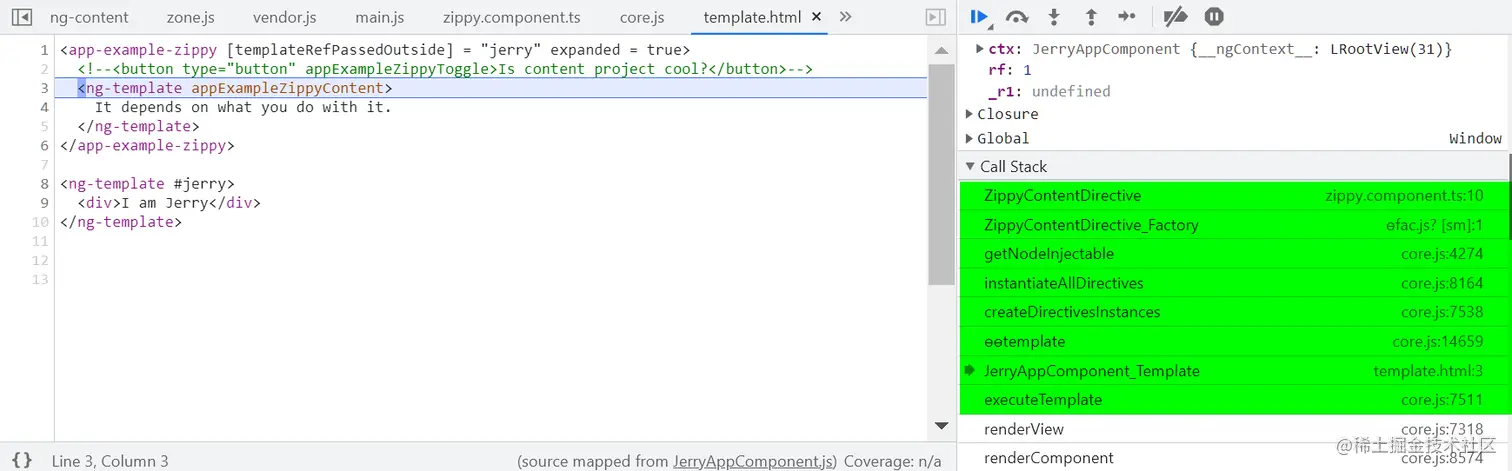
Task: Click the '_r1: undefined' scope variable
Action: point(1049,91)
